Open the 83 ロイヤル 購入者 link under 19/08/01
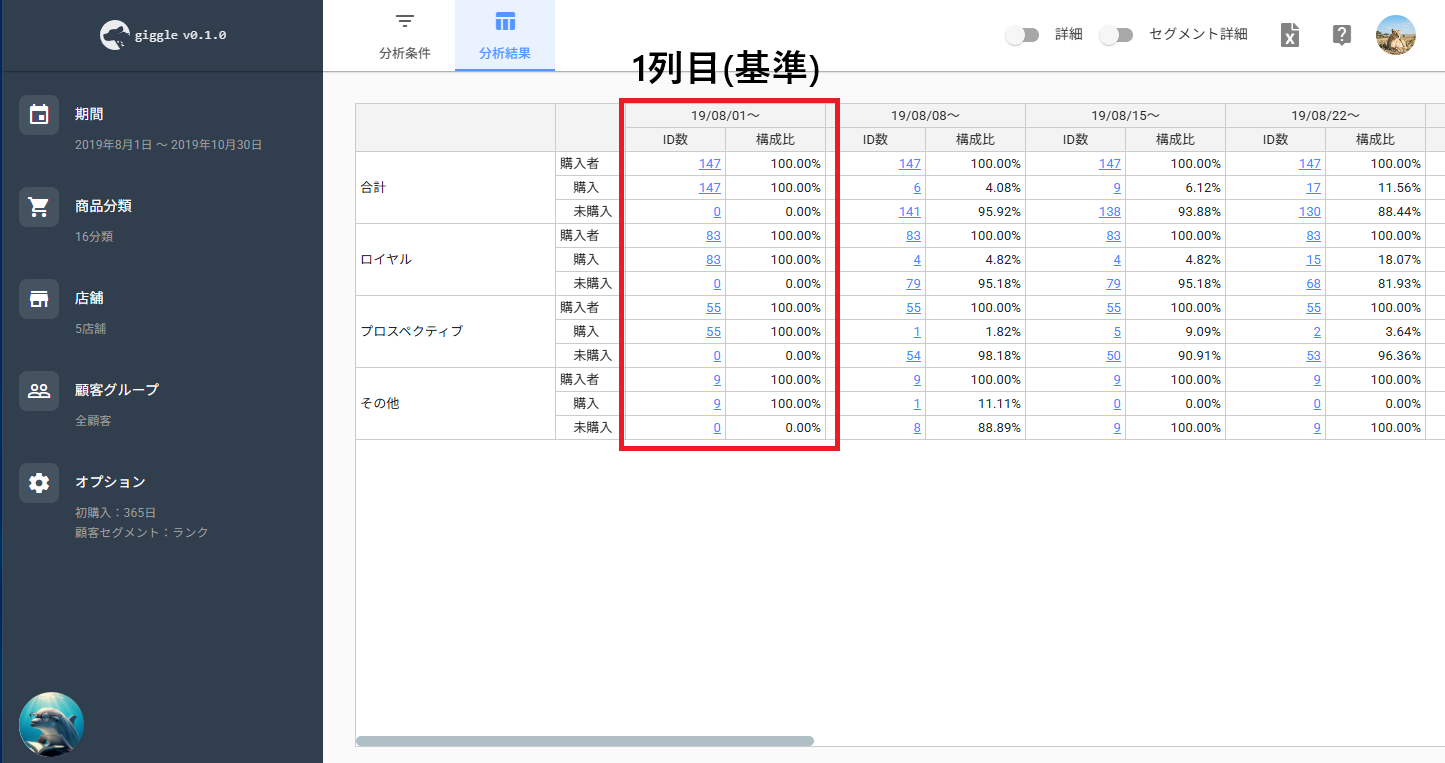 pos(713,236)
